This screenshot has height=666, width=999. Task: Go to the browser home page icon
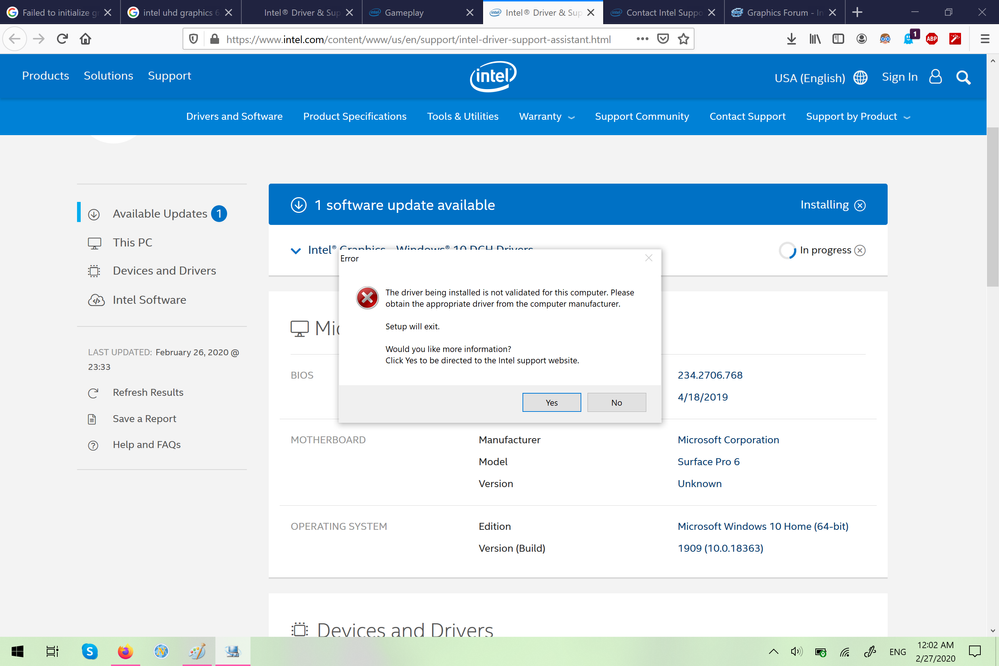coord(85,39)
